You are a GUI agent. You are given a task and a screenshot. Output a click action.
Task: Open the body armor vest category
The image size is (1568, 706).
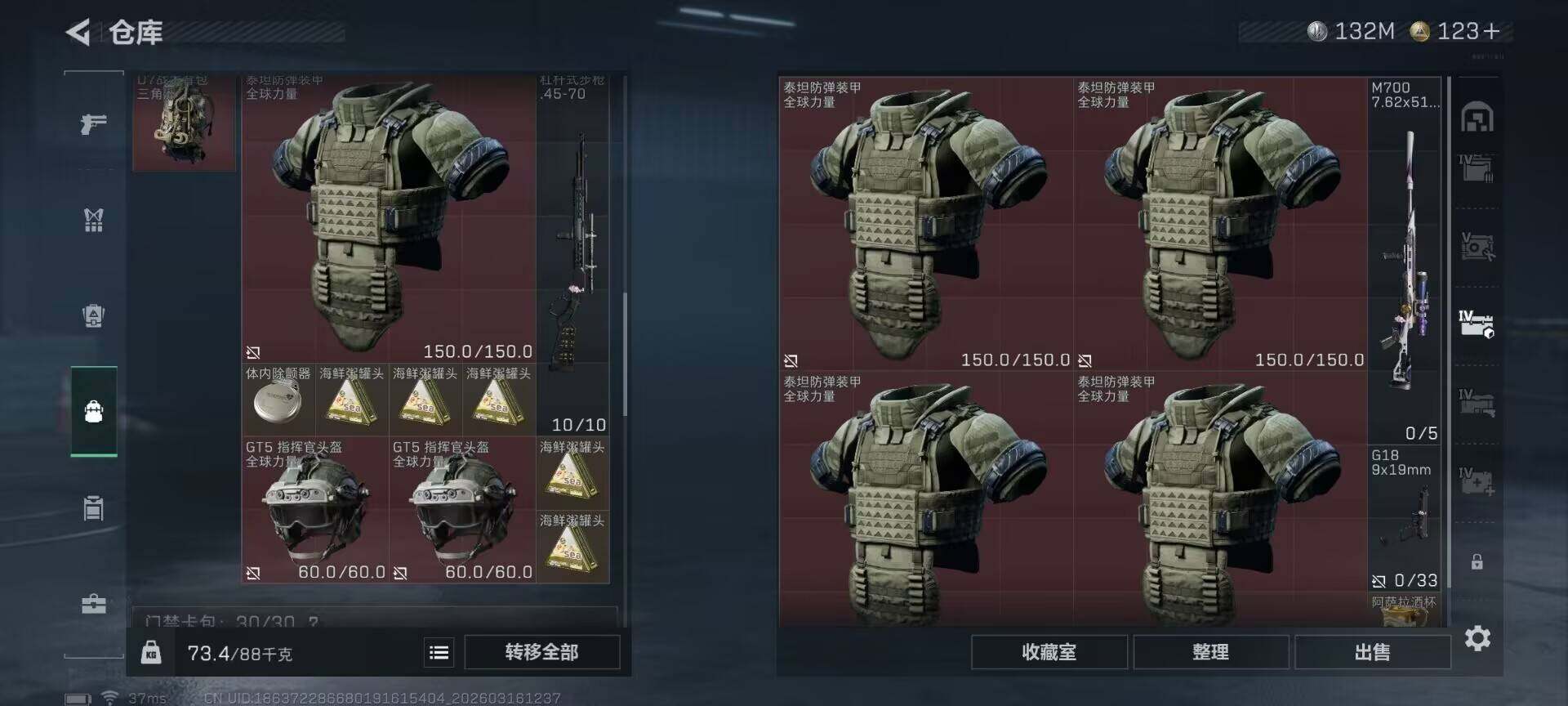pyautogui.click(x=93, y=219)
